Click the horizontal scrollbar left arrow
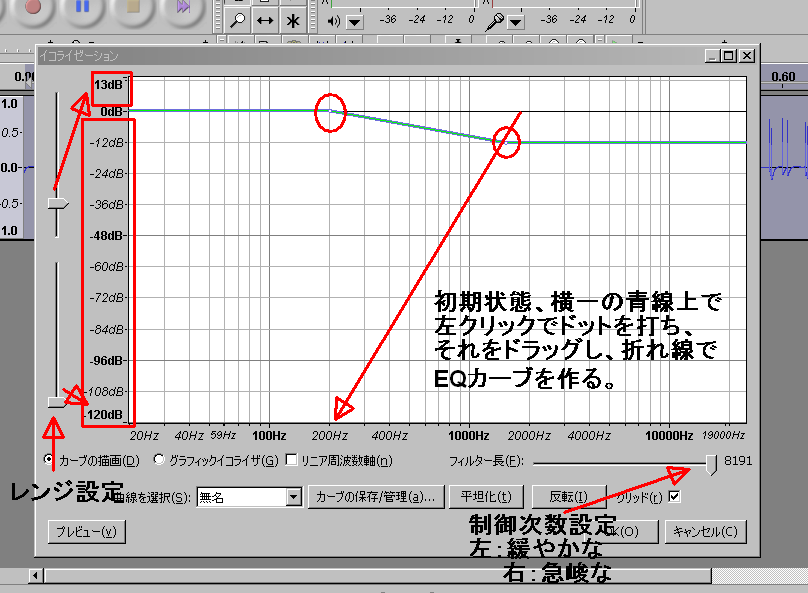The width and height of the screenshot is (808, 593). pos(35,575)
